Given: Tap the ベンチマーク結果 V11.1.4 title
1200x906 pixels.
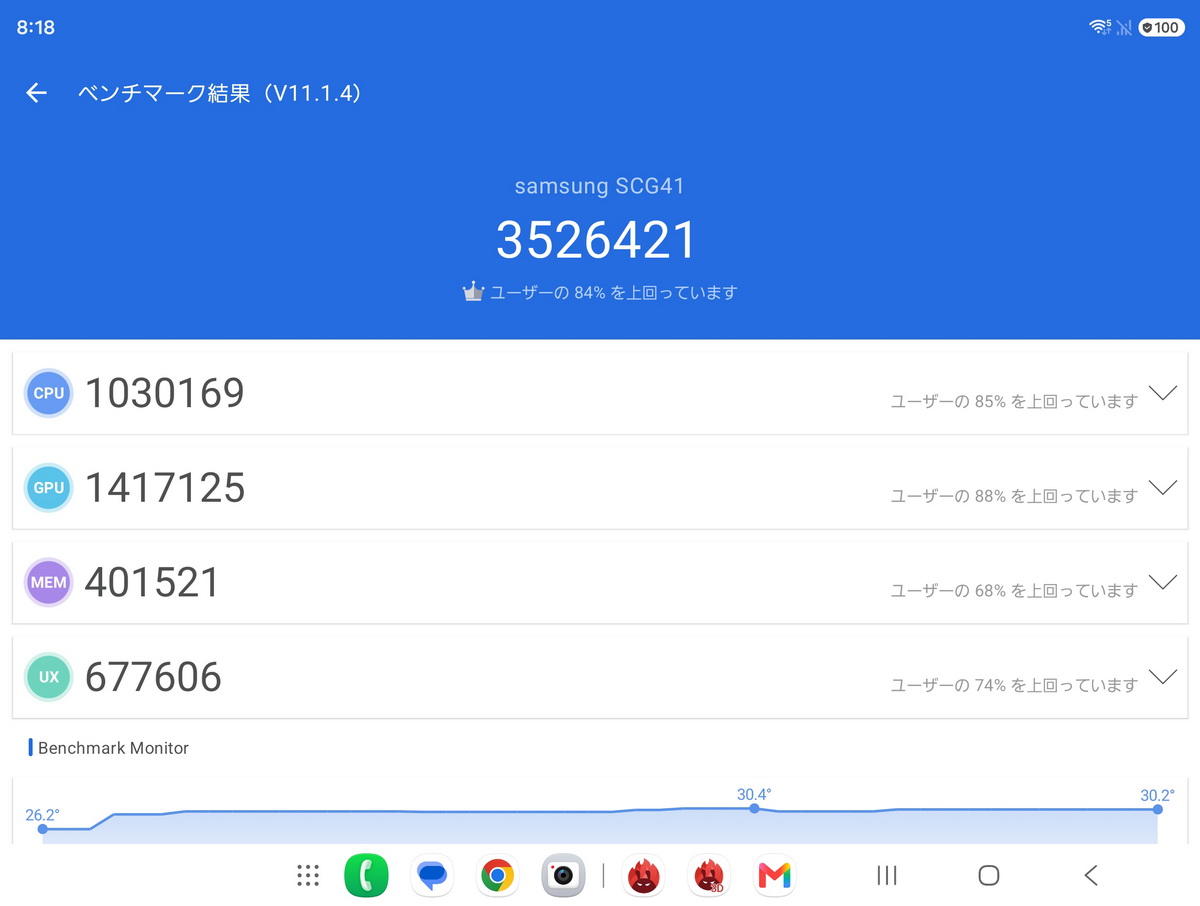Looking at the screenshot, I should click(x=220, y=93).
